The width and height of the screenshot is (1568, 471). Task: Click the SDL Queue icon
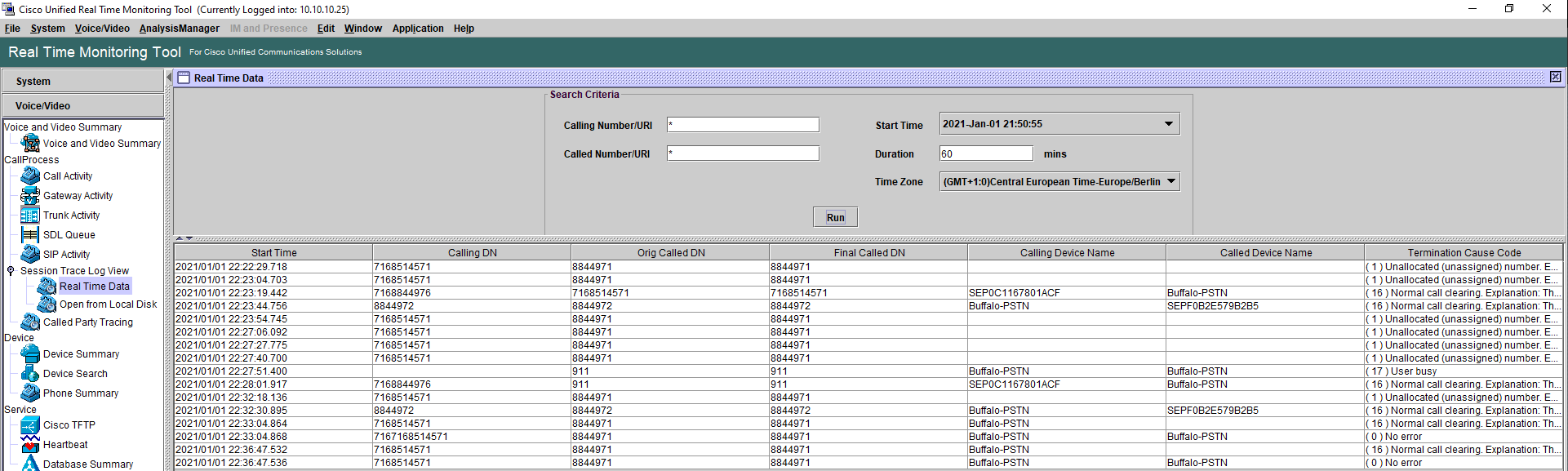tap(30, 234)
